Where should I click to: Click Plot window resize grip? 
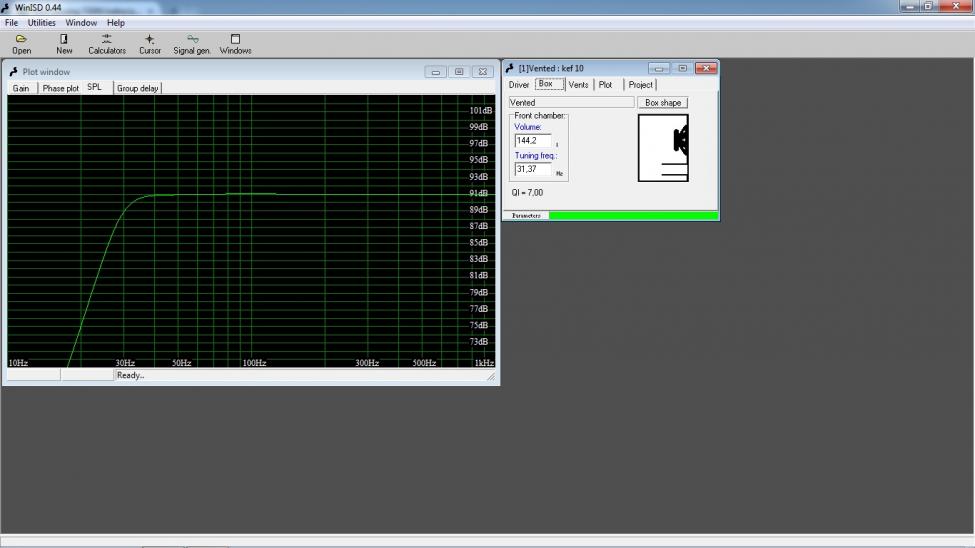pyautogui.click(x=491, y=376)
